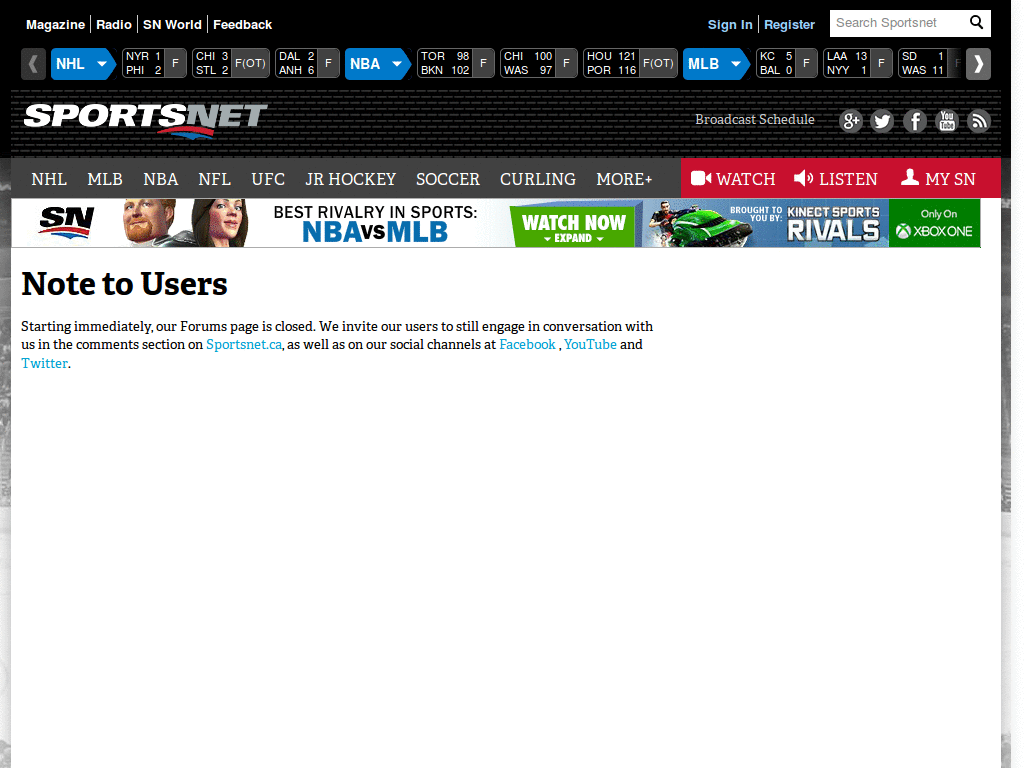Open the NBA section in navigation
This screenshot has width=1024, height=768.
click(x=161, y=179)
